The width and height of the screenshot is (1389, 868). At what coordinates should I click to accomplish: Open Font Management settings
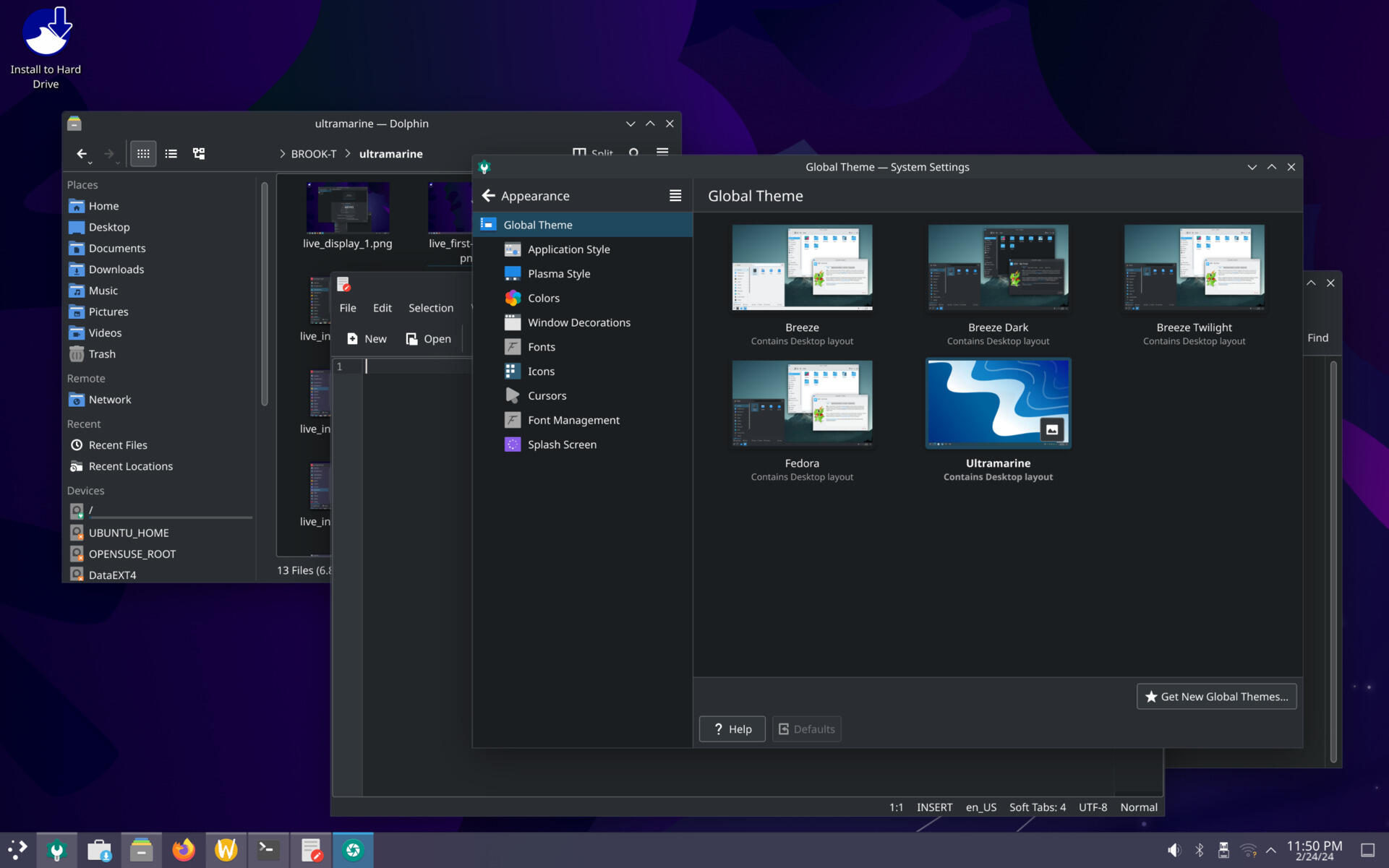pyautogui.click(x=582, y=420)
